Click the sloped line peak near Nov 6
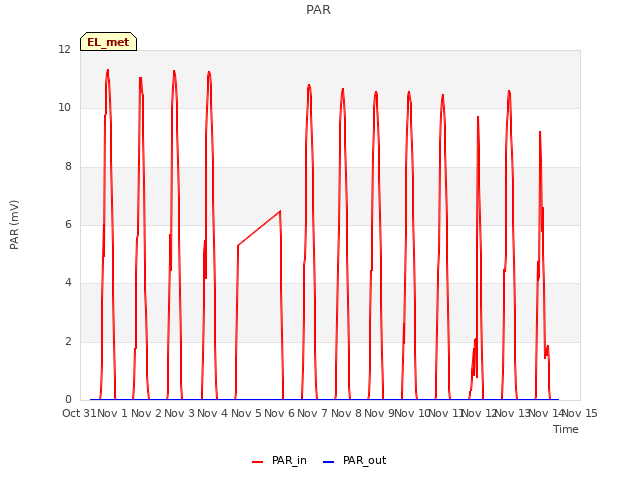 pos(280,211)
